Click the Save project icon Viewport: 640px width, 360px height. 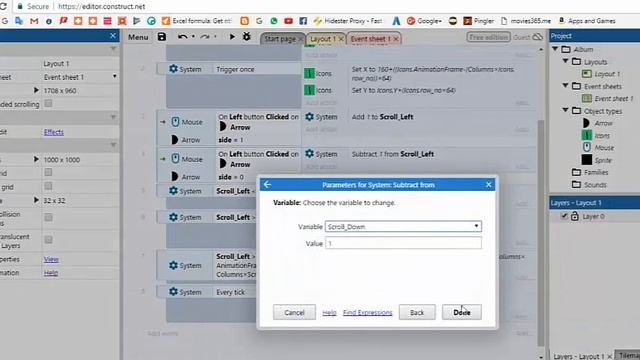point(162,37)
